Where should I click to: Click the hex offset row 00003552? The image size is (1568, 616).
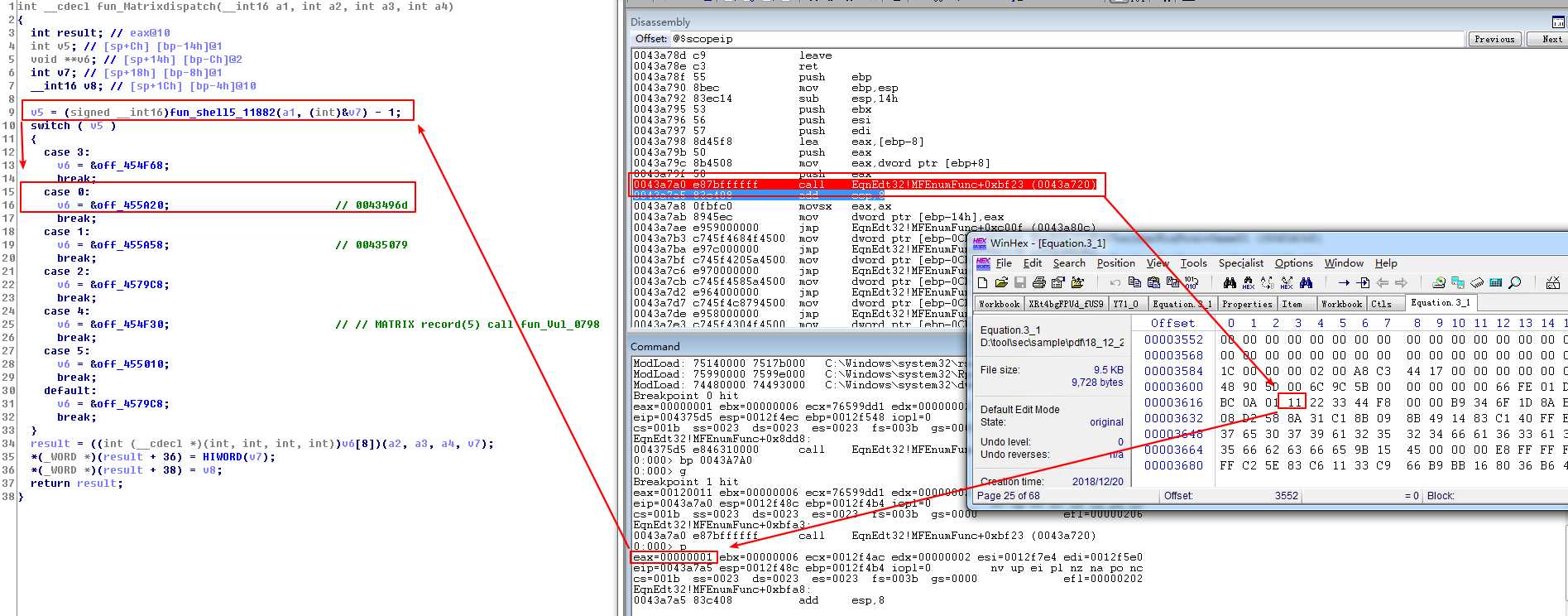[1173, 339]
